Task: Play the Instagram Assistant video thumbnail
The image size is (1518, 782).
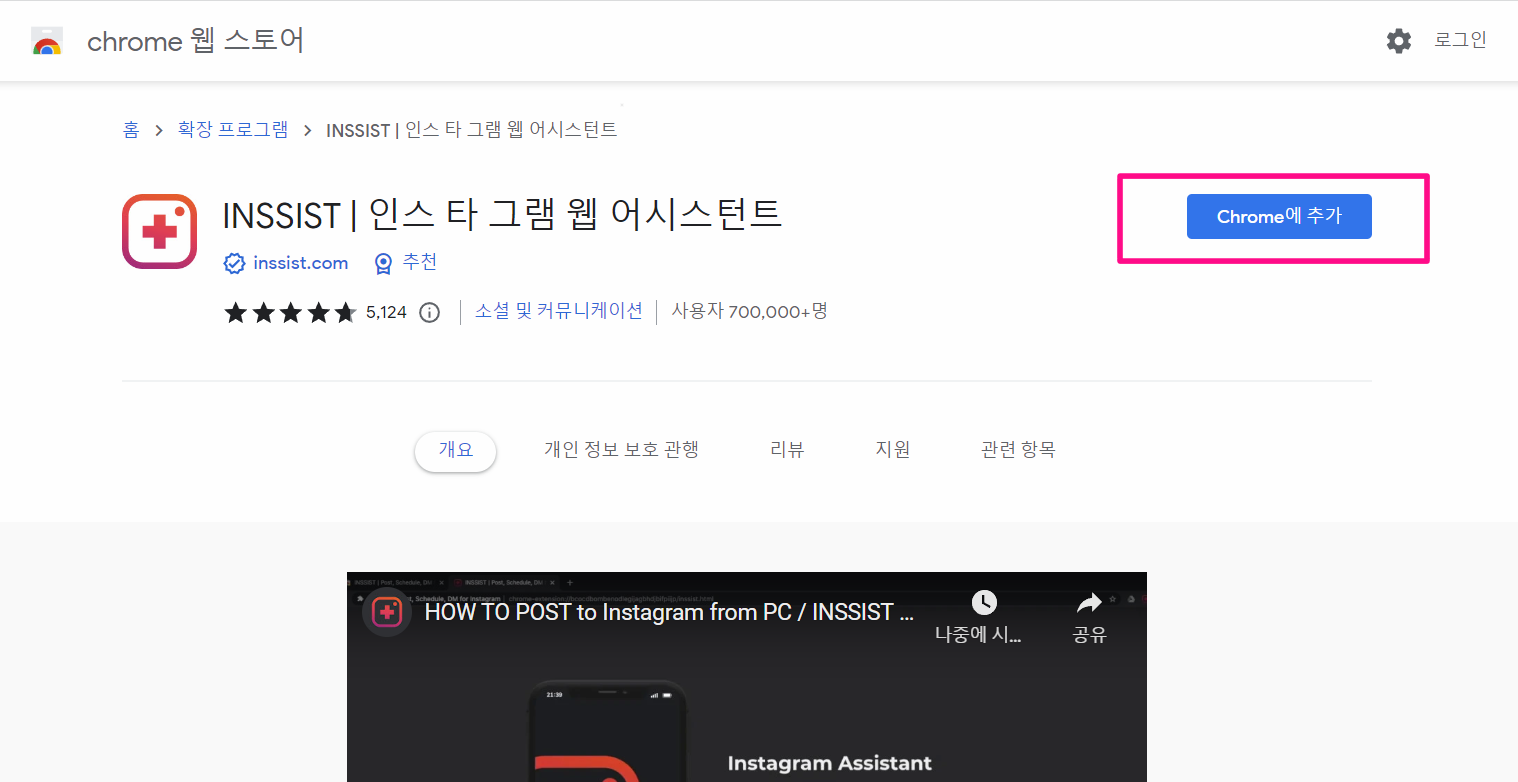Action: coord(746,677)
